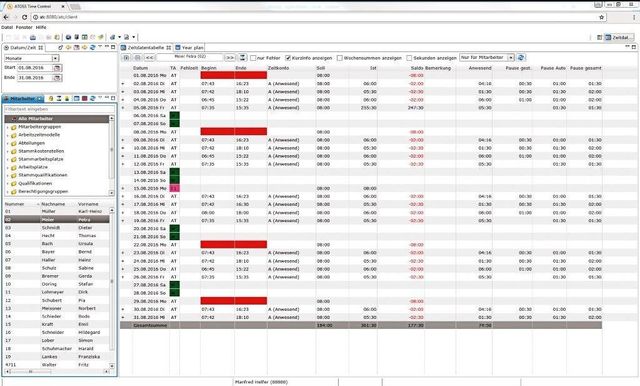Image resolution: width=640 pixels, height=386 pixels.
Task: Open calendar picker for Start date
Action: pyautogui.click(x=57, y=68)
